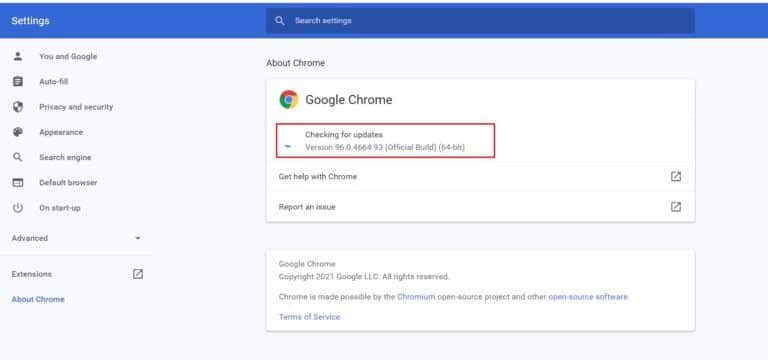
Task: Click the Appearance palette icon
Action: [x=18, y=132]
